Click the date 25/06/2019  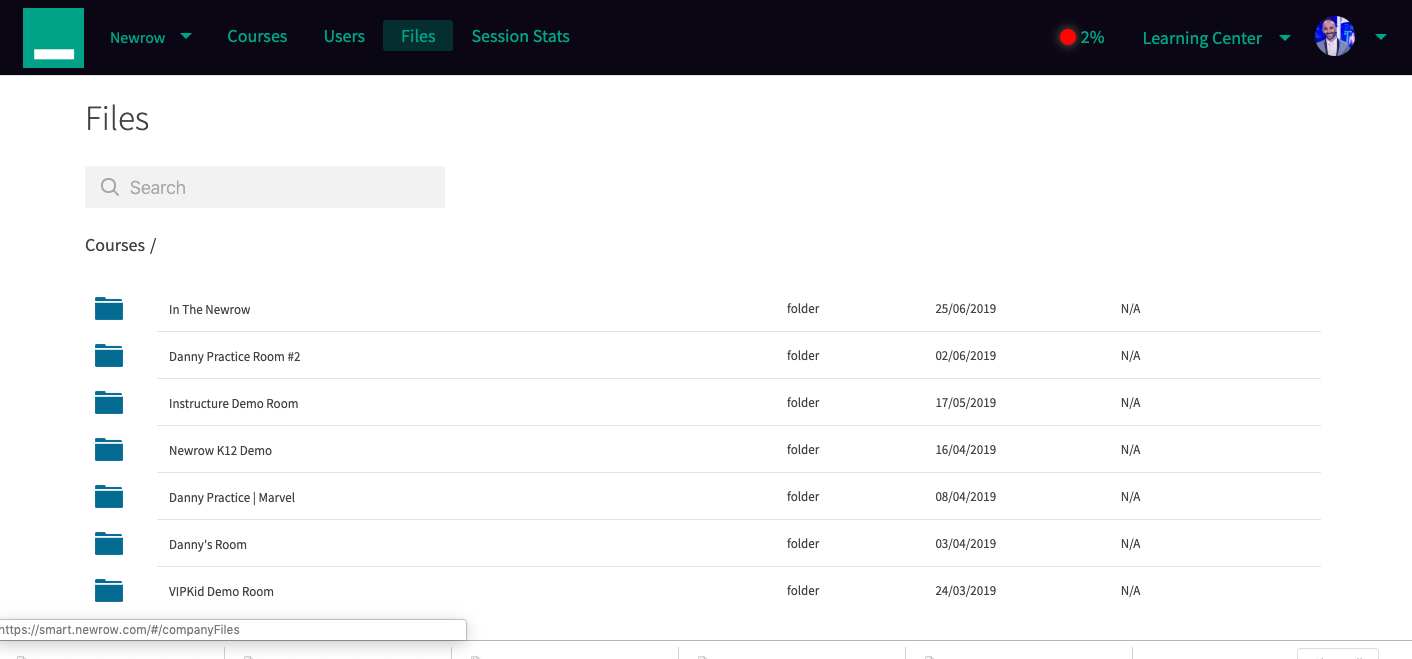[966, 309]
